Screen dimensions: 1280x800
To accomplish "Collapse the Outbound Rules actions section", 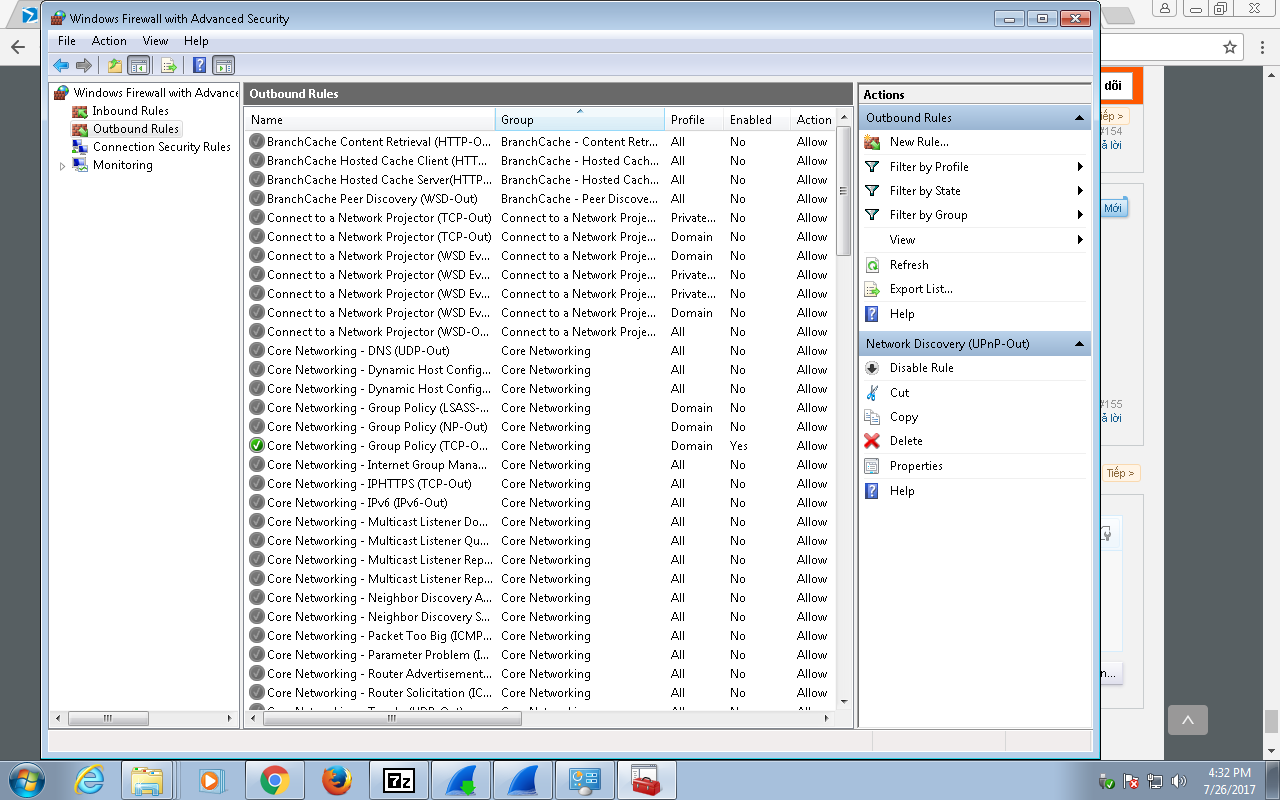I will point(1079,118).
